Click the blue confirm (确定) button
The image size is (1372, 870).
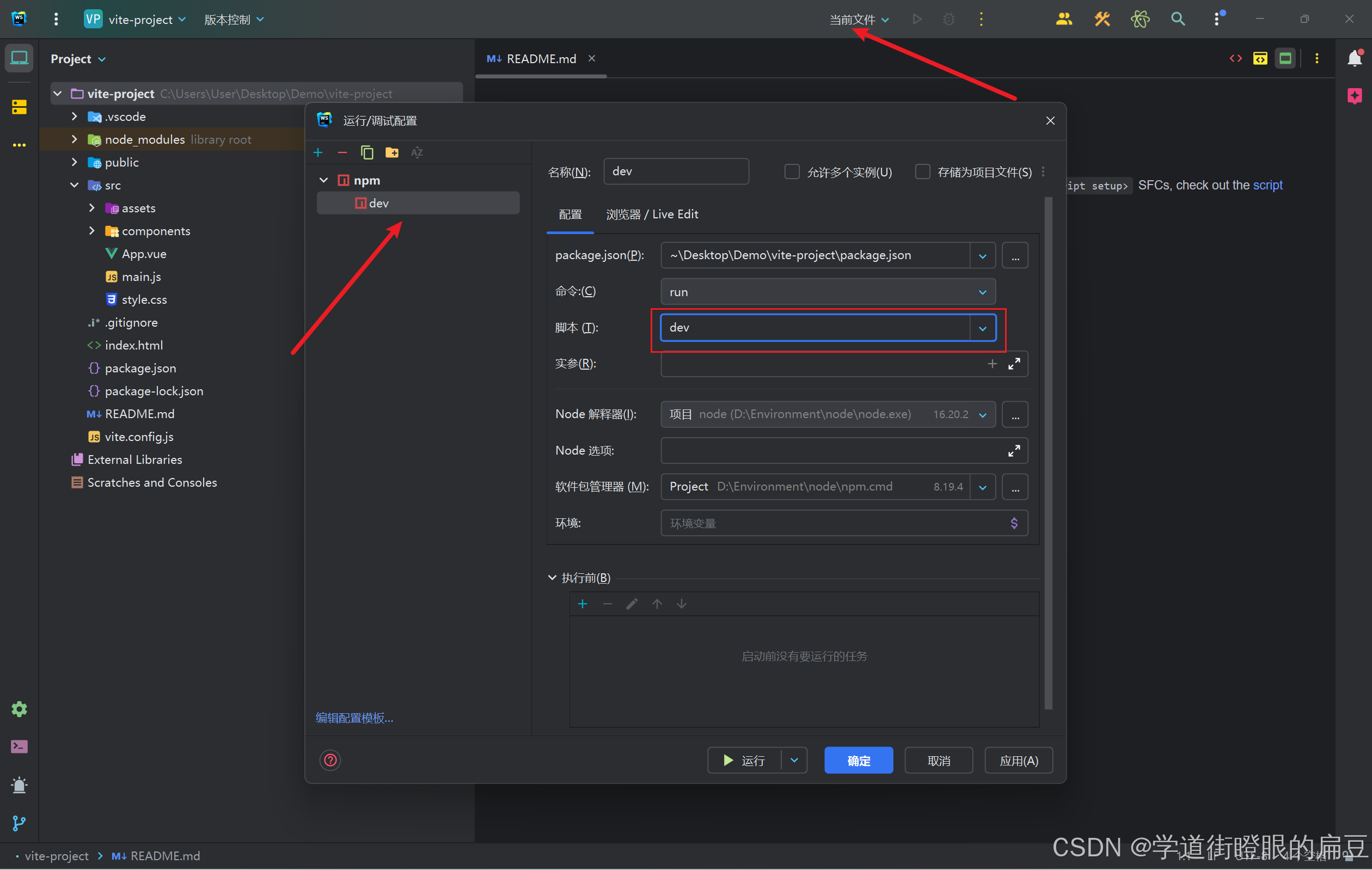click(858, 760)
